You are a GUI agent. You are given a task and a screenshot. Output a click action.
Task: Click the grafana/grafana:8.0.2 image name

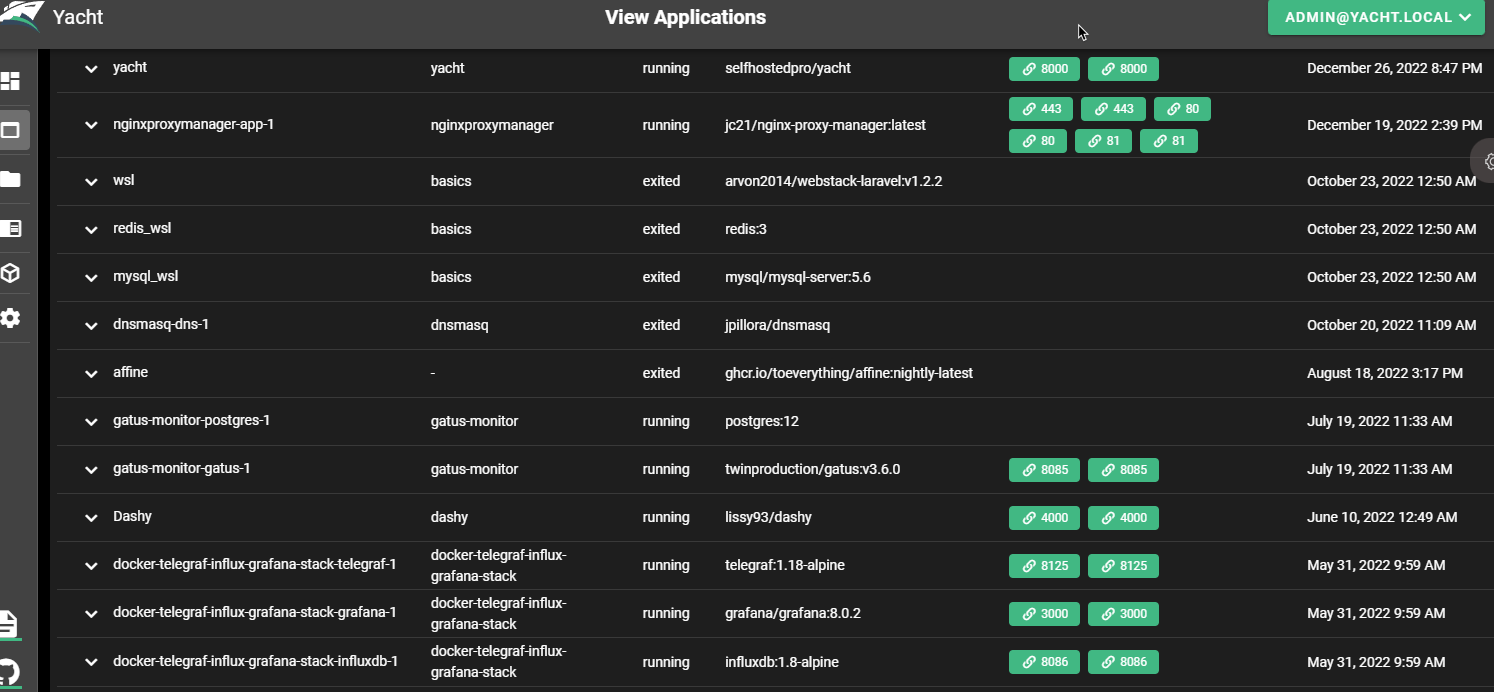[795, 613]
